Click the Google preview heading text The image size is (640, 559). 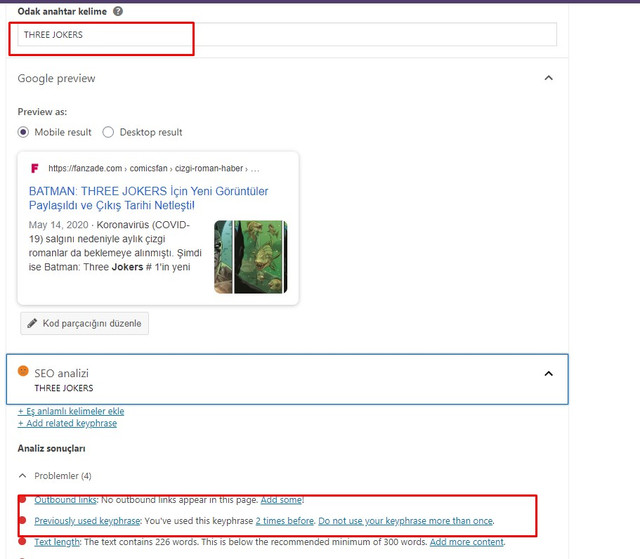[56, 78]
